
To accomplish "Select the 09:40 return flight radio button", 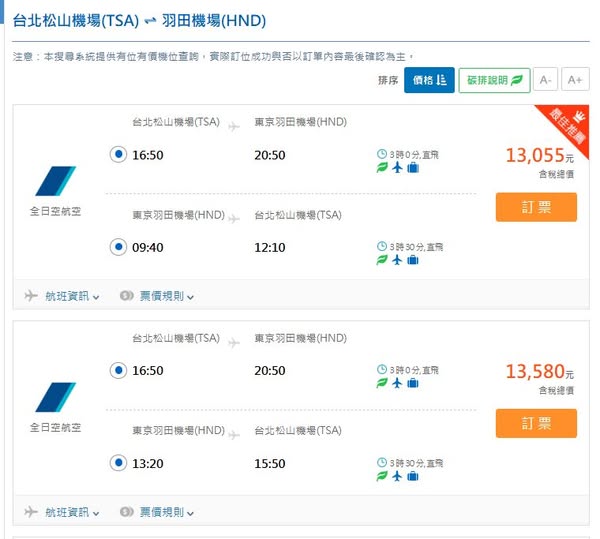I will pyautogui.click(x=117, y=246).
